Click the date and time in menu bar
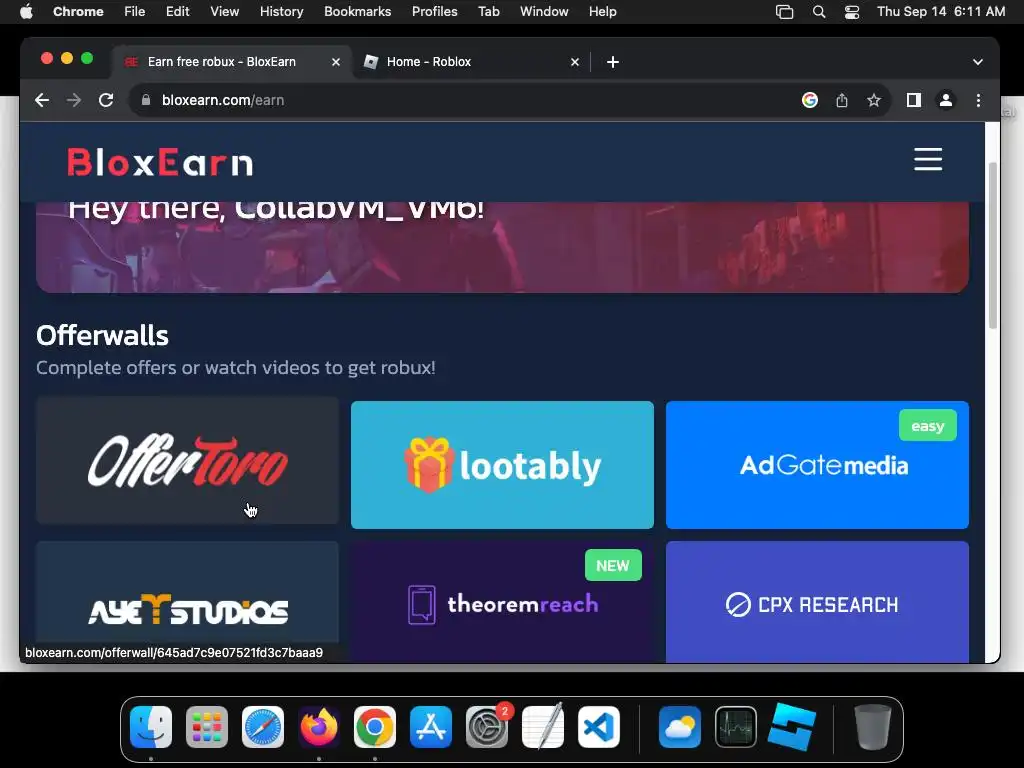Viewport: 1024px width, 768px height. point(941,11)
